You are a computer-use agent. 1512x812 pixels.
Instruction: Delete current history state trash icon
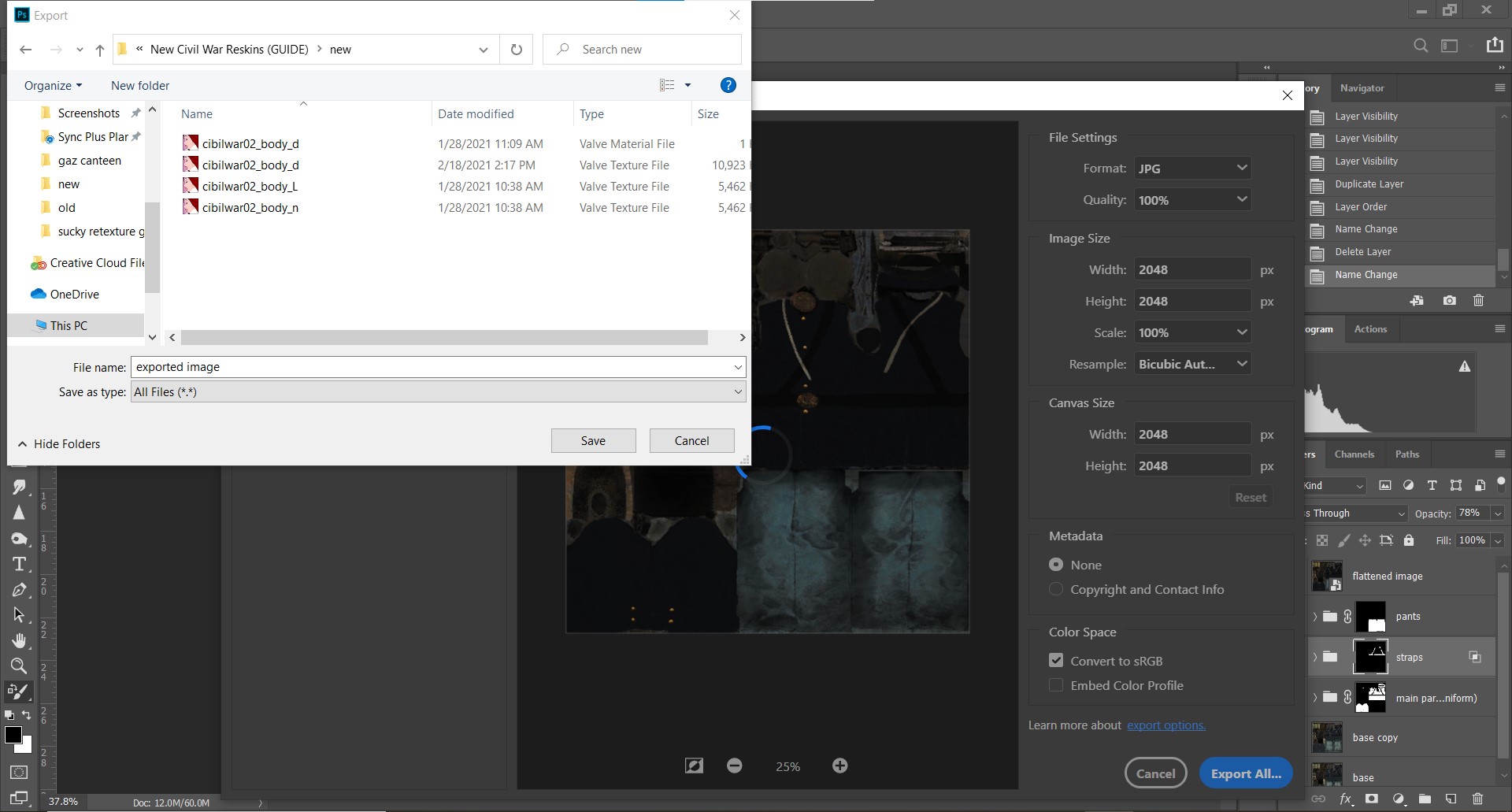(x=1478, y=301)
